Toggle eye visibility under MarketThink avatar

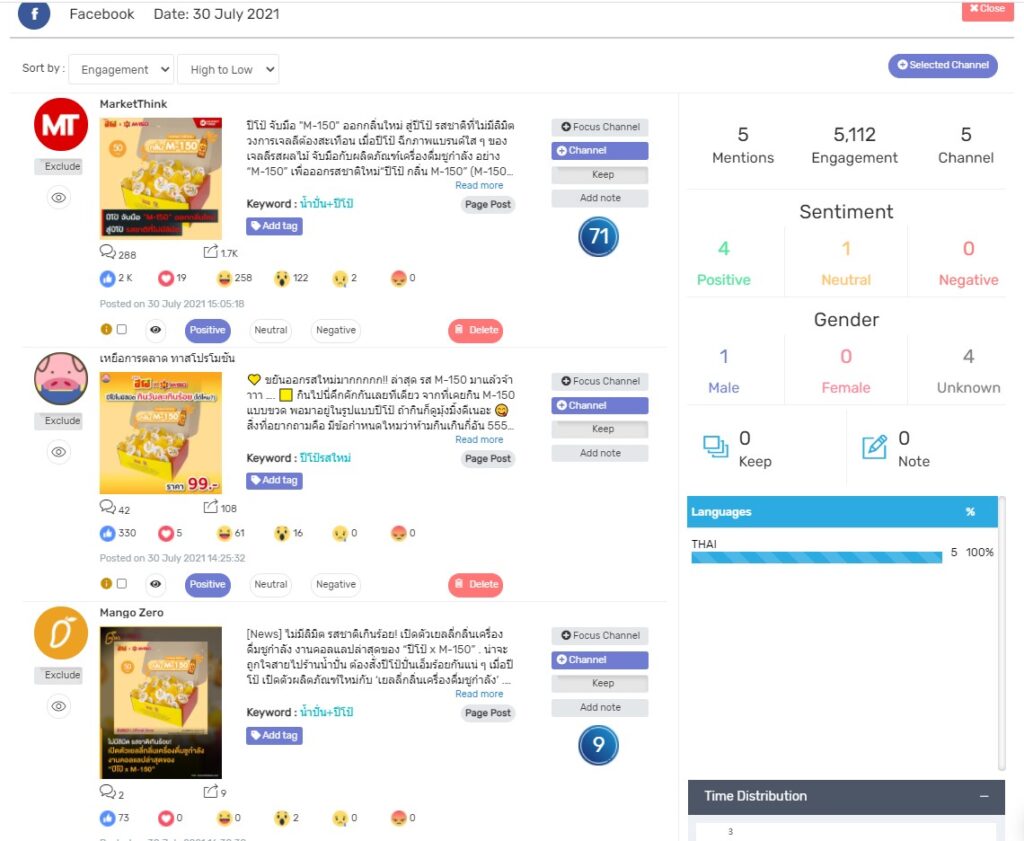click(x=59, y=197)
